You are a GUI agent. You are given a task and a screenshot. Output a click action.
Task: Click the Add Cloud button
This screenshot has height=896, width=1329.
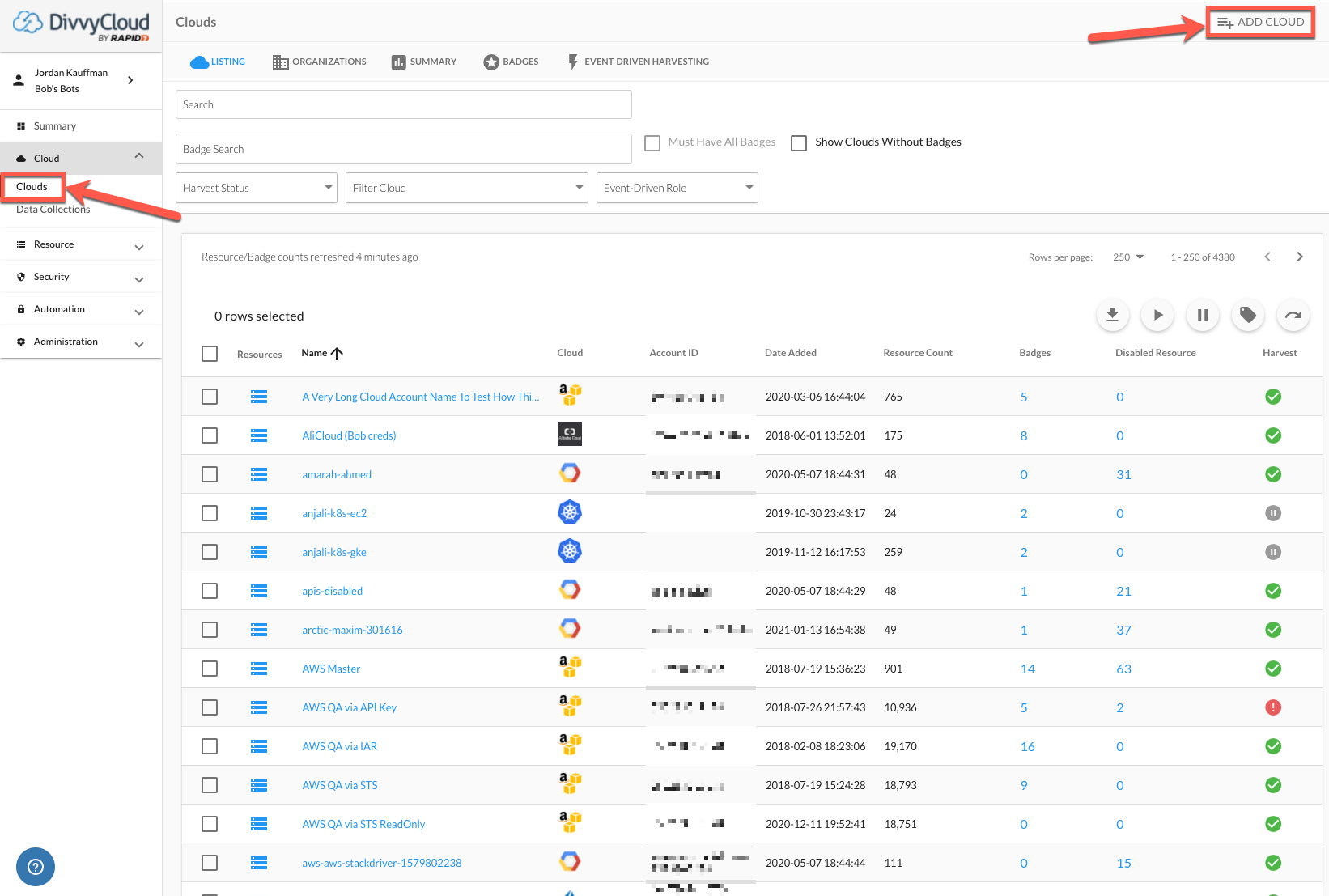click(x=1260, y=22)
